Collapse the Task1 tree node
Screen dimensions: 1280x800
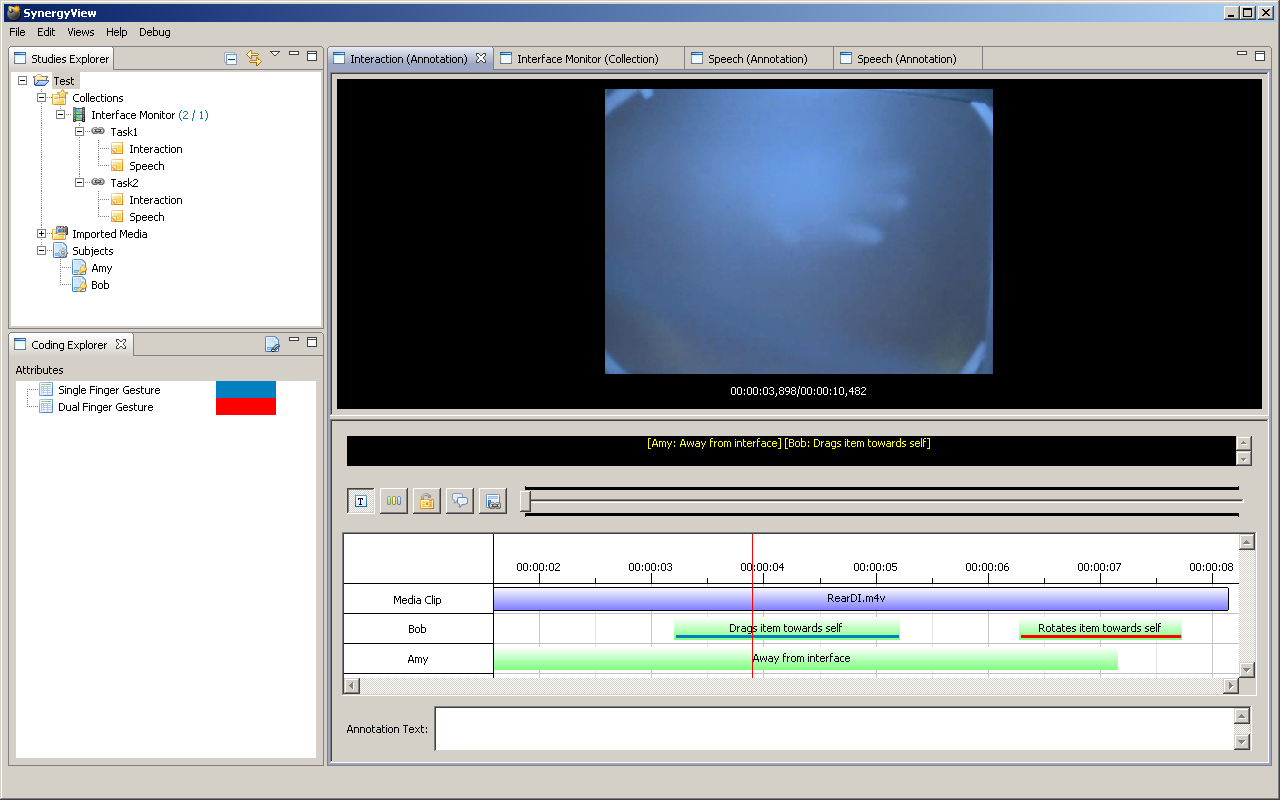pos(80,132)
